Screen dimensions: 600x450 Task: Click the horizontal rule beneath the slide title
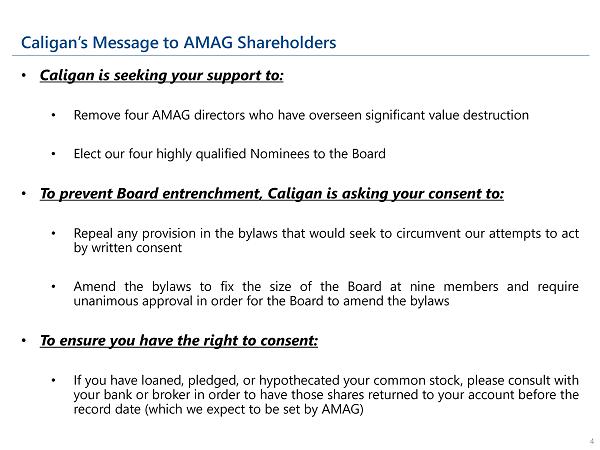(x=300, y=57)
